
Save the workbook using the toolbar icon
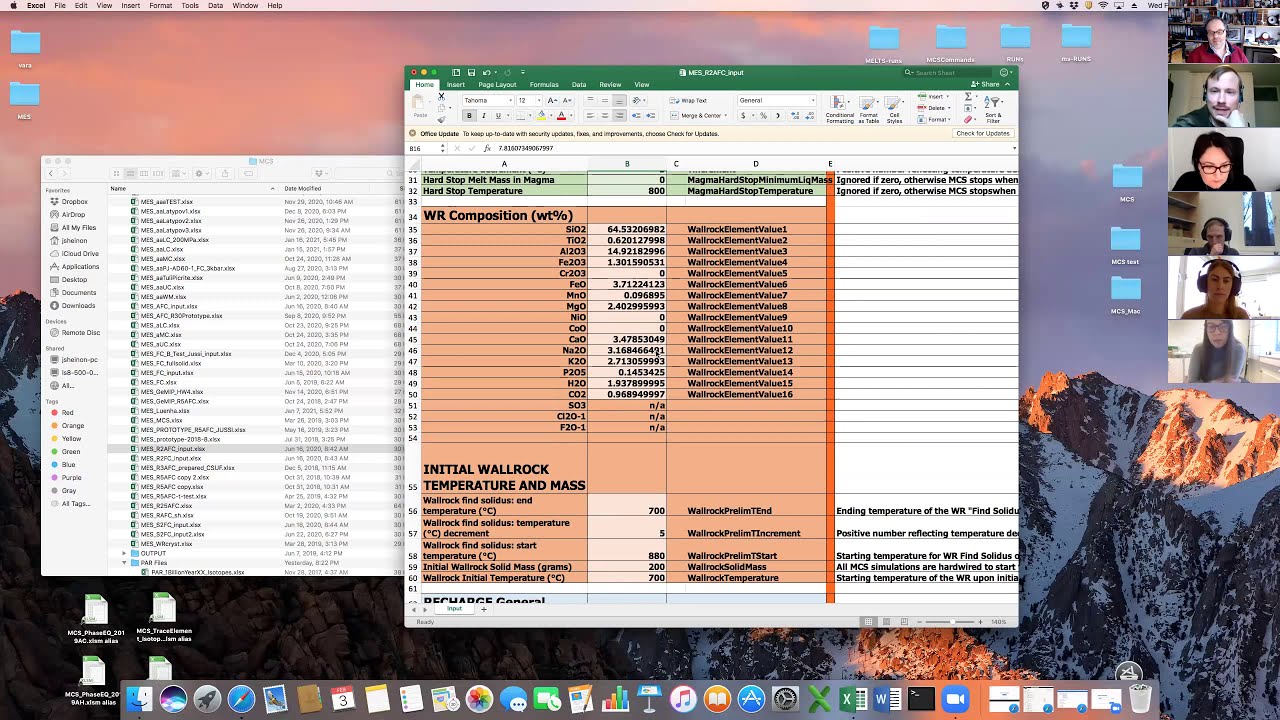pos(471,72)
